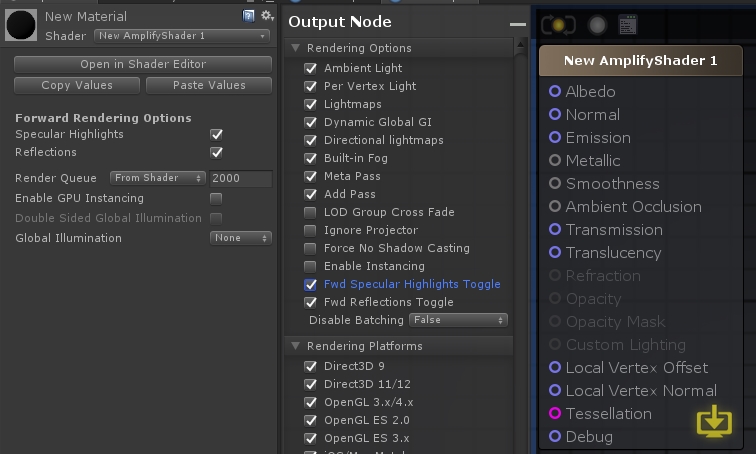Click the Smoothness input port circle

[555, 183]
